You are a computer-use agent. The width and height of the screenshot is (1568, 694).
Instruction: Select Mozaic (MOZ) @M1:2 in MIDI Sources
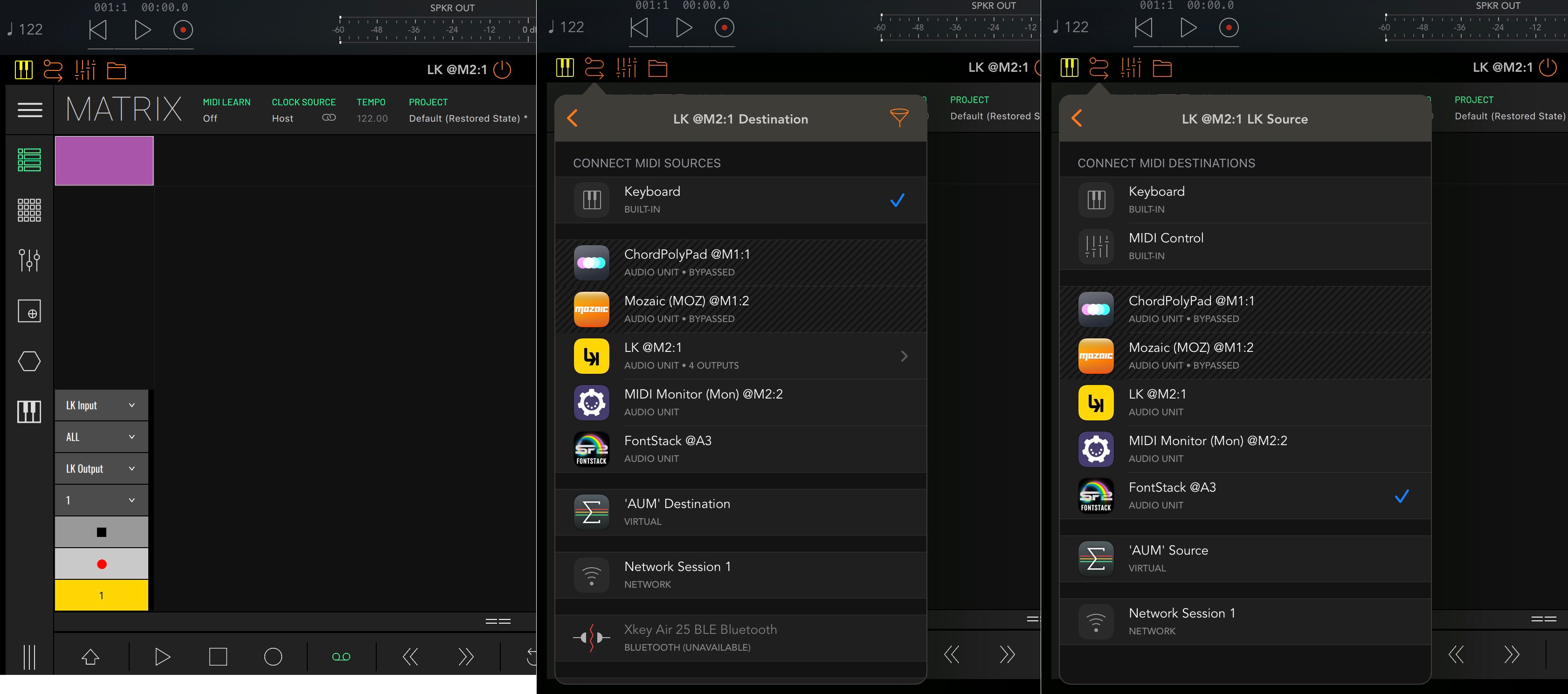741,309
